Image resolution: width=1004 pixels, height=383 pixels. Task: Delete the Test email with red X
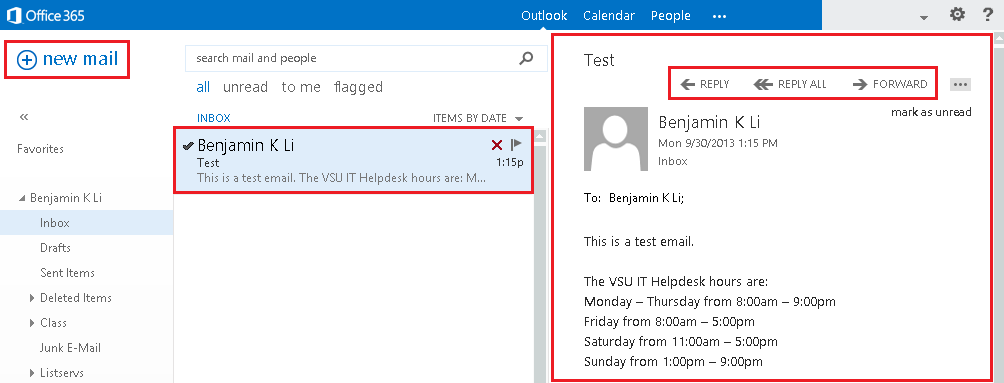[496, 146]
